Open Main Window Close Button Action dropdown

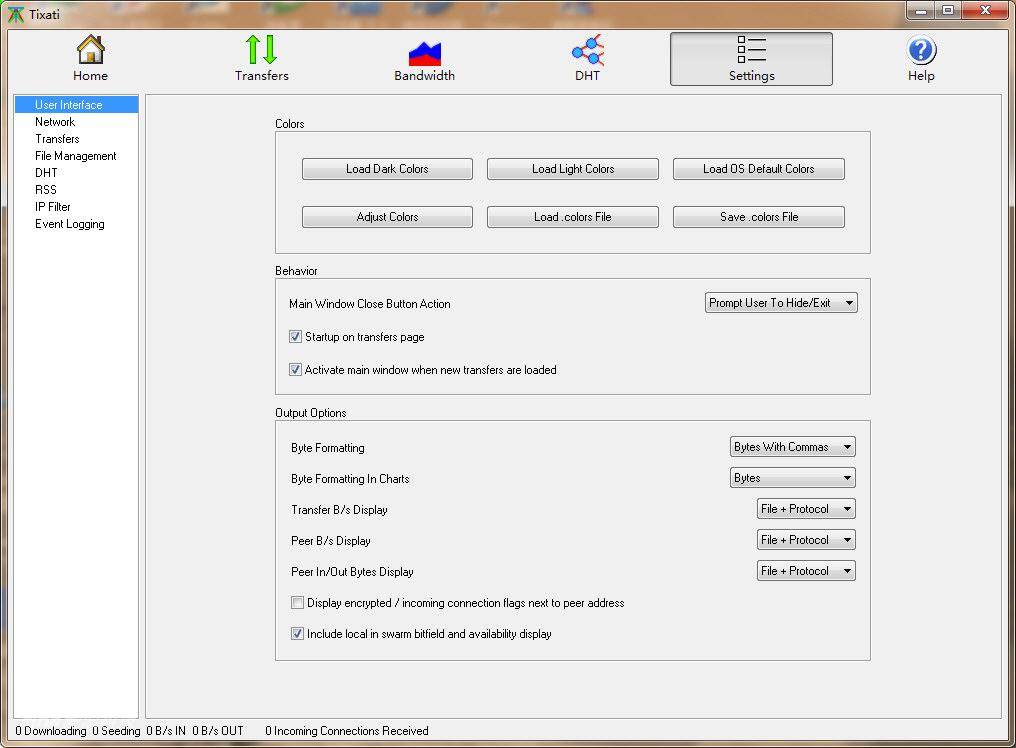click(781, 303)
